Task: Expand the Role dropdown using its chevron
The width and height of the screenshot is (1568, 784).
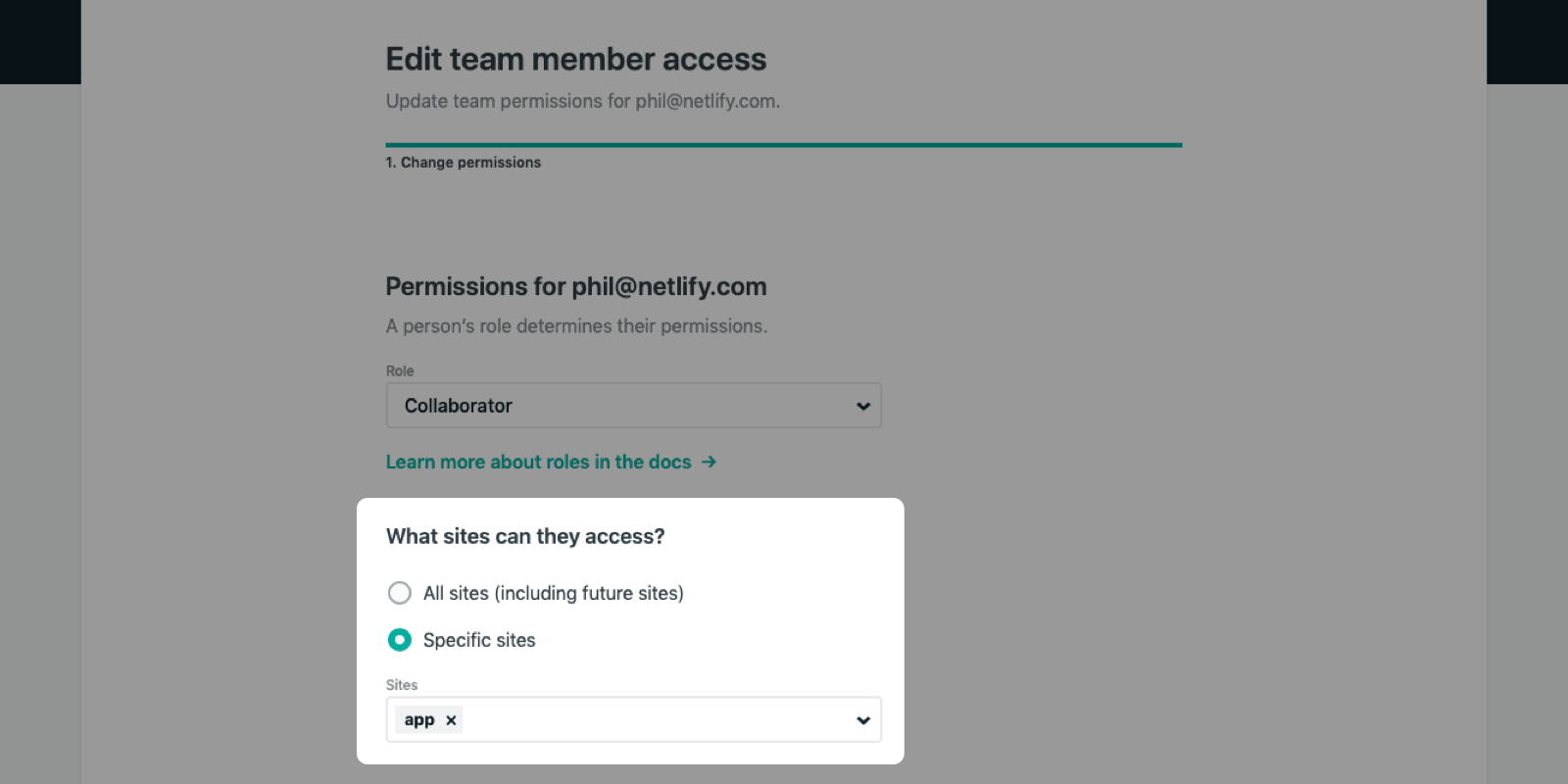Action: click(x=862, y=406)
